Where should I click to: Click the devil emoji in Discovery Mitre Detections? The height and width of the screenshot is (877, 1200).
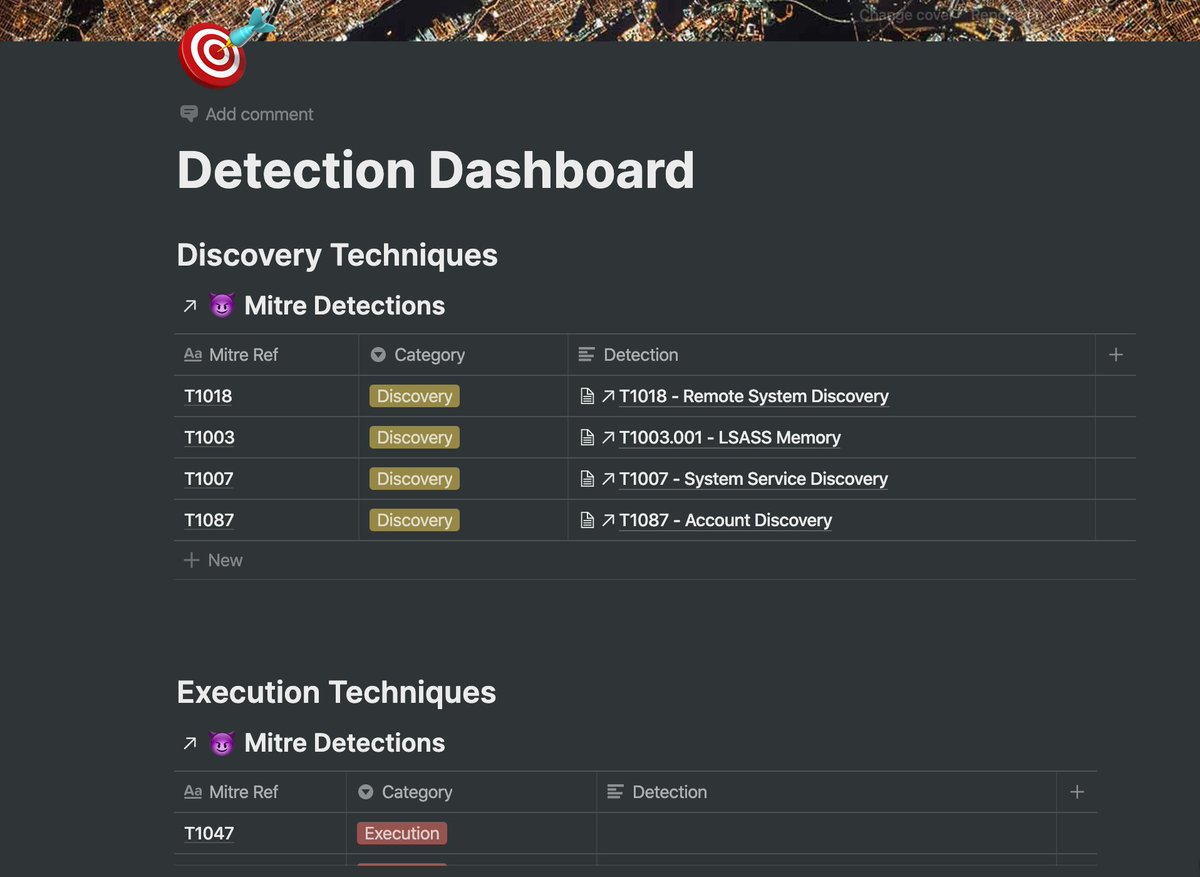[x=221, y=306]
